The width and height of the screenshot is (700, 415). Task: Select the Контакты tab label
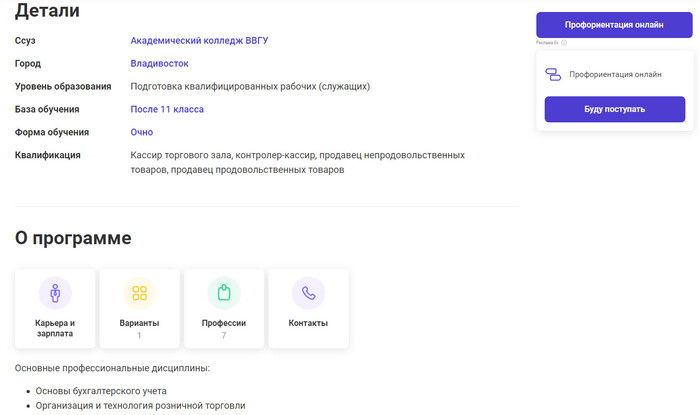coord(308,323)
